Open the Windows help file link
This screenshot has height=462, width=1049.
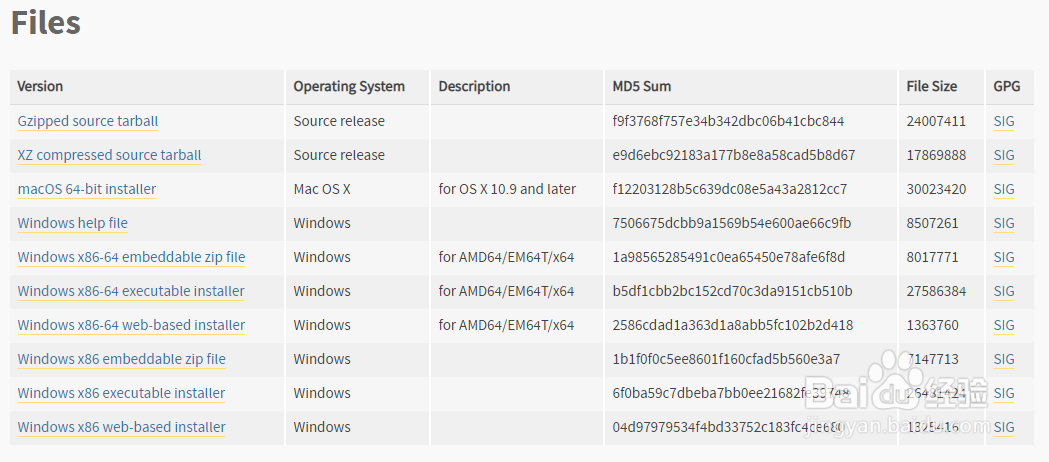tap(73, 223)
